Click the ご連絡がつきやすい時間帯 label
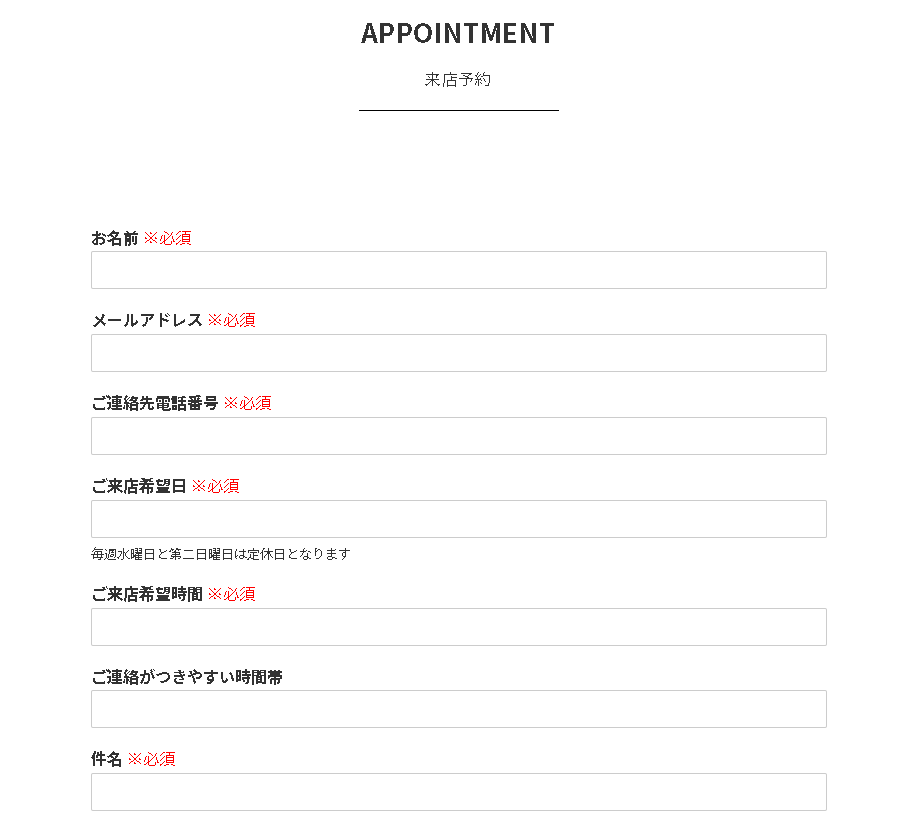The image size is (906, 820). (187, 677)
